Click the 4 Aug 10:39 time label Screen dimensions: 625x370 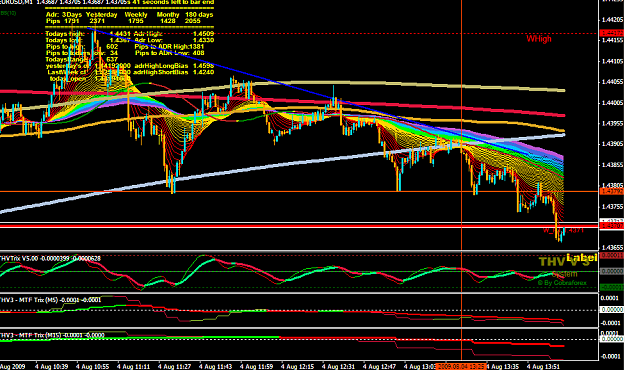[51, 366]
